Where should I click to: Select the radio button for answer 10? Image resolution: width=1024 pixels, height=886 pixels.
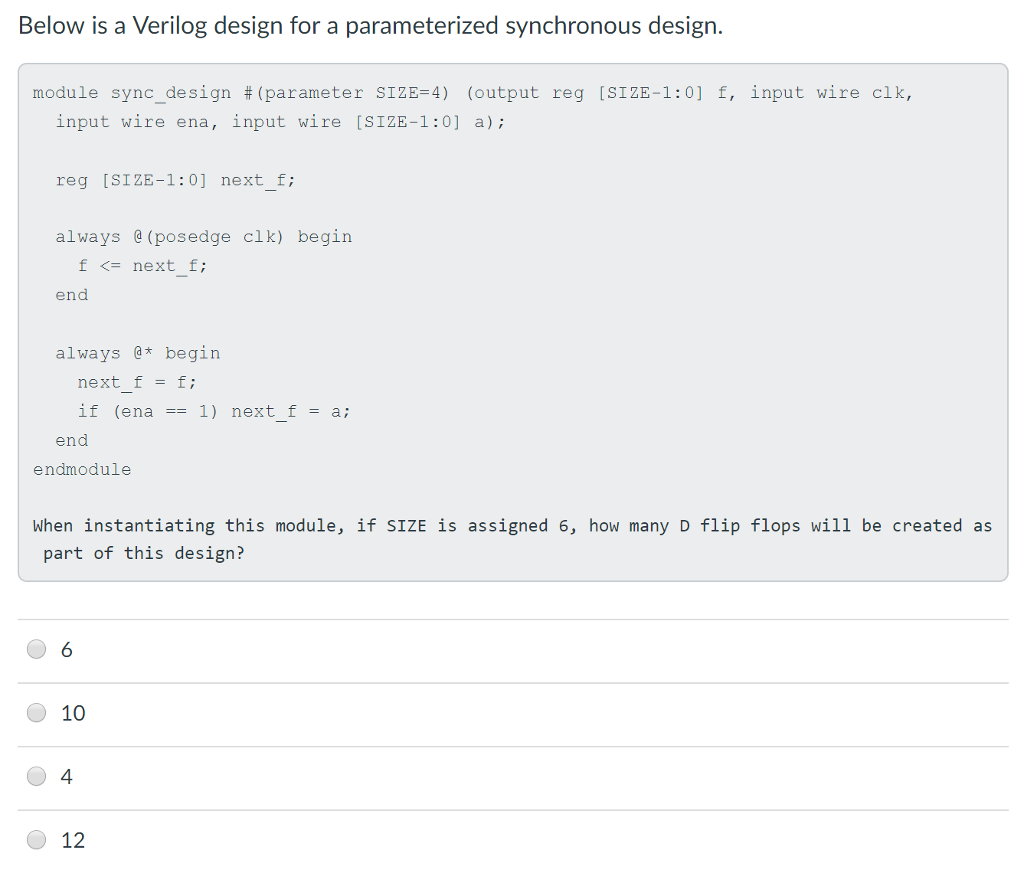(x=36, y=713)
